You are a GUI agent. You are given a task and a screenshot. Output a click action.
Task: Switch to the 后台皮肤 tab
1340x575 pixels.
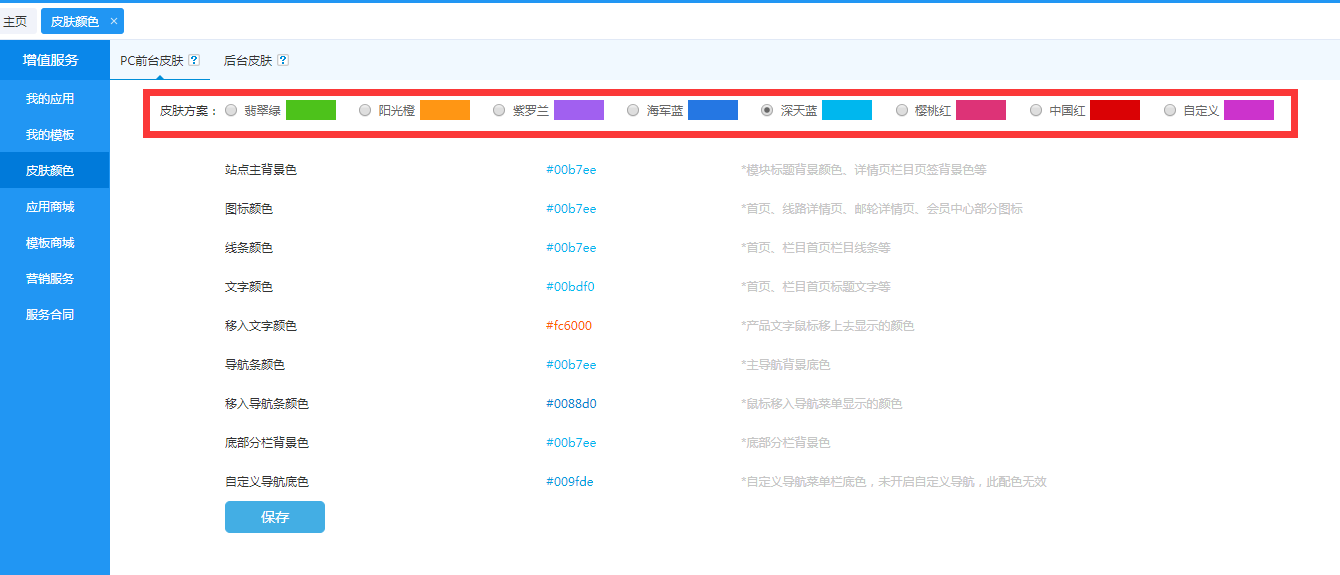tap(248, 60)
